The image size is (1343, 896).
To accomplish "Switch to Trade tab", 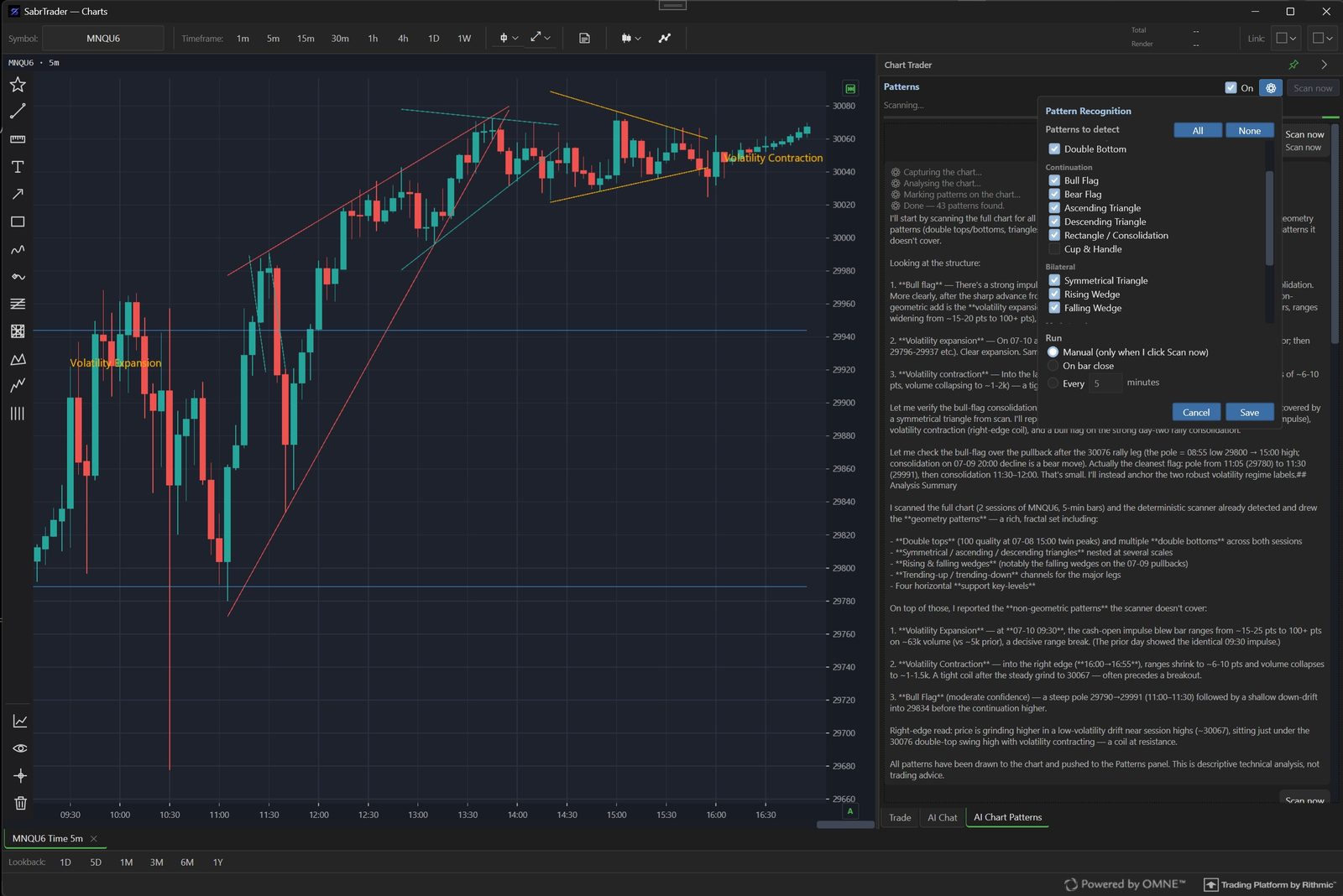I will [x=900, y=817].
